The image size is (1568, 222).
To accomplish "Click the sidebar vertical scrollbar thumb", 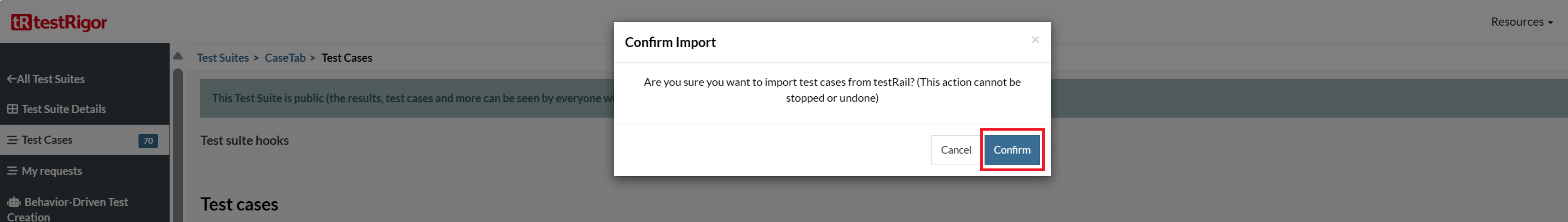I will pyautogui.click(x=178, y=146).
